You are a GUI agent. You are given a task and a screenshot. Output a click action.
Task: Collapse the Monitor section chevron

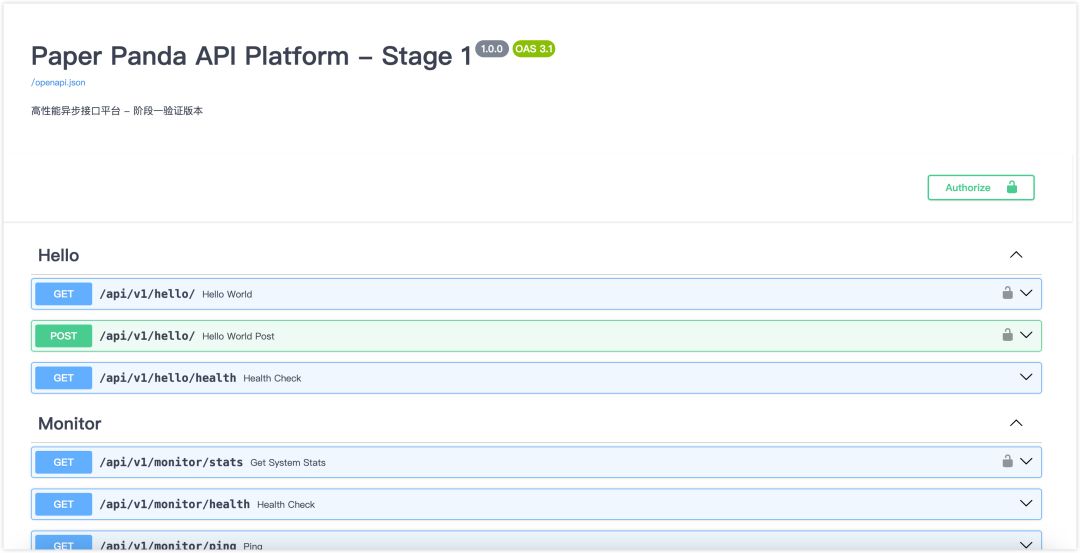tap(1016, 423)
